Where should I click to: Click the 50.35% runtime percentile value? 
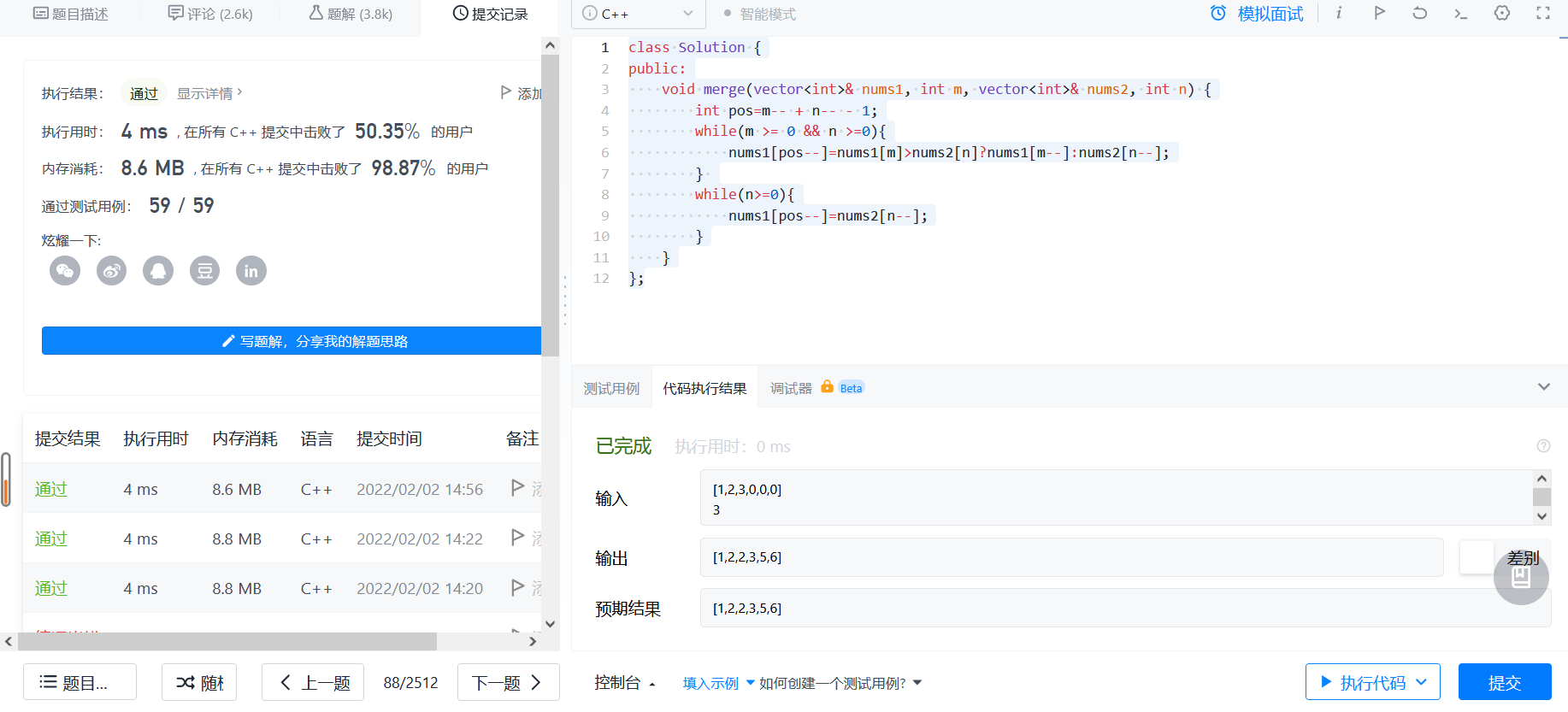click(x=387, y=131)
